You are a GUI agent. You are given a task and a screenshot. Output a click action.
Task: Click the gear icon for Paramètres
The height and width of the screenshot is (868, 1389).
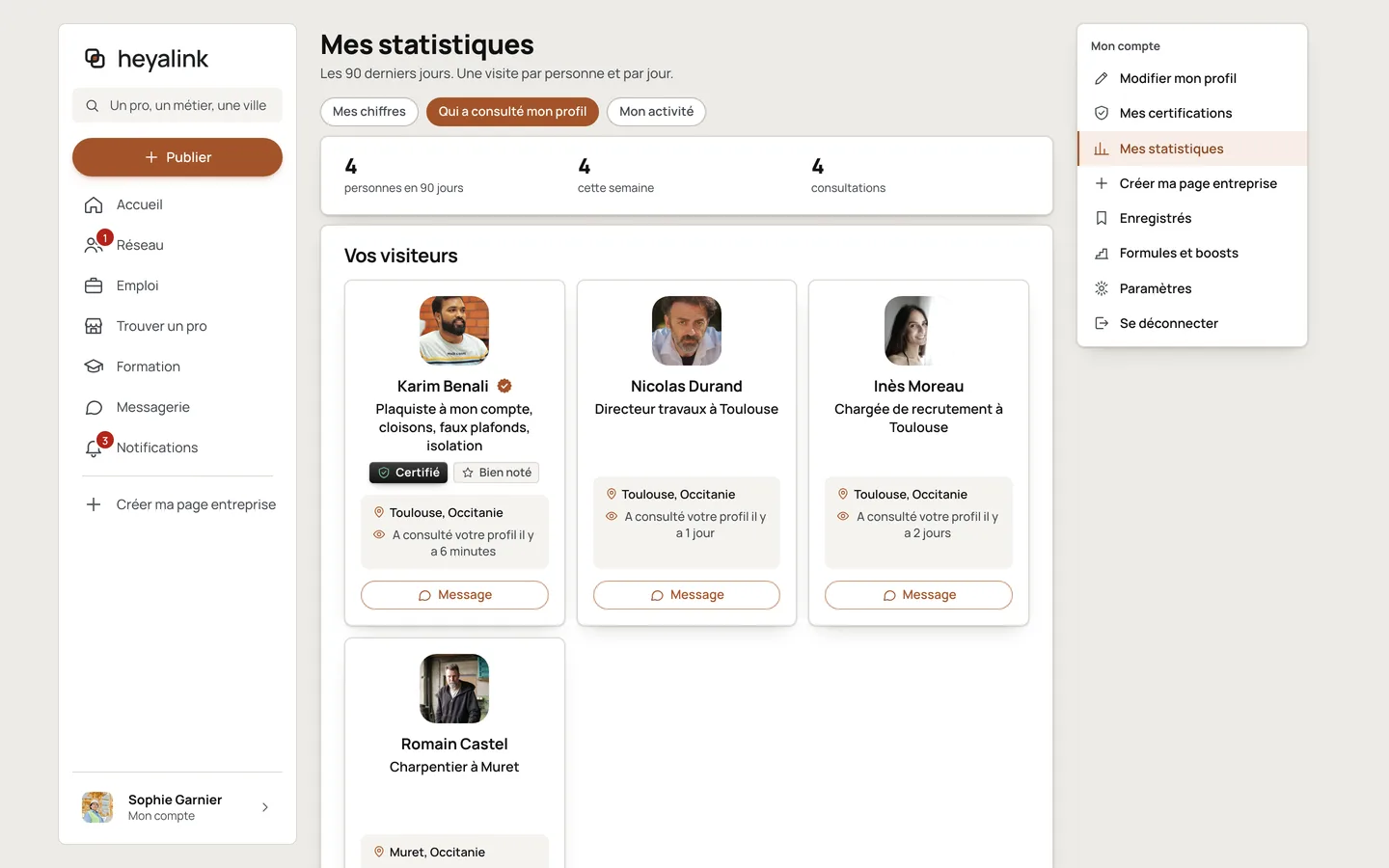point(1102,288)
